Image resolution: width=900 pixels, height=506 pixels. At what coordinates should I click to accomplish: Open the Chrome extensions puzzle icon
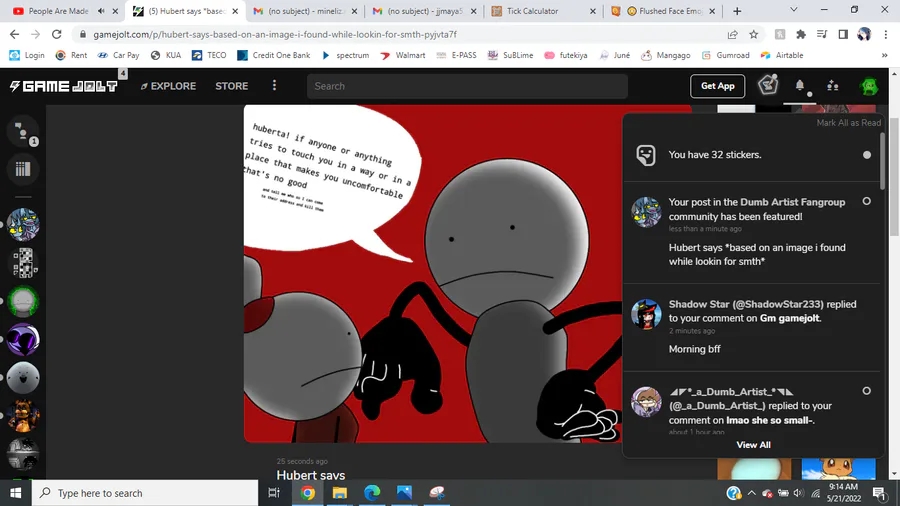801,34
